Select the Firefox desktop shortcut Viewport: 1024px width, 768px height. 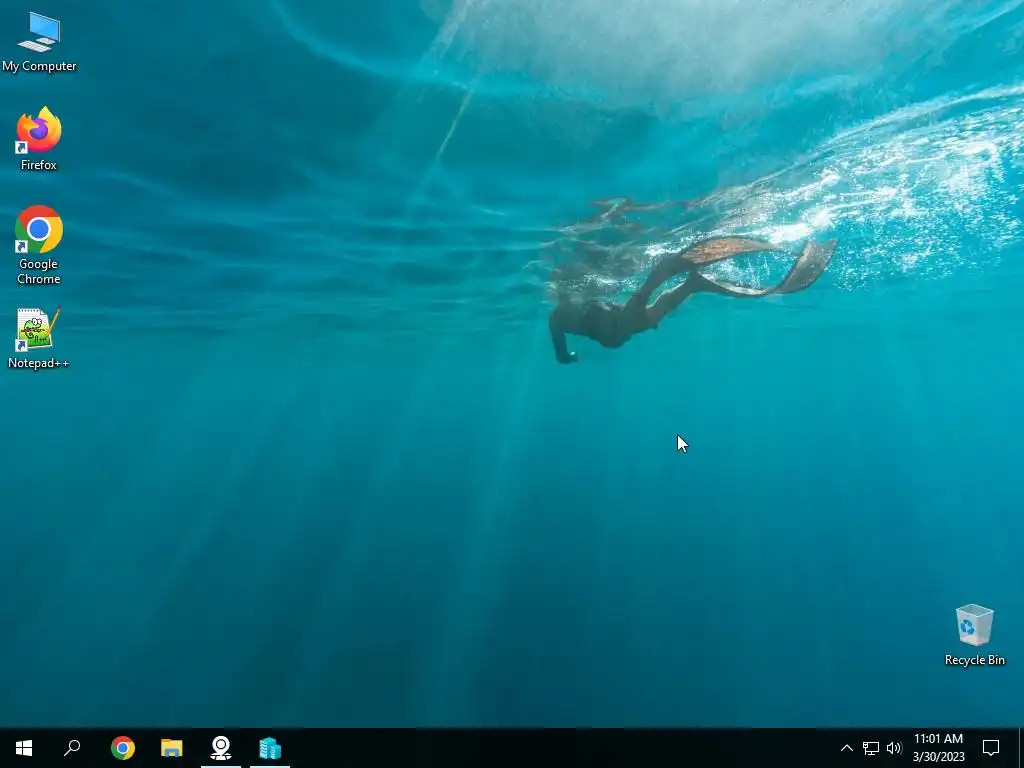pos(39,139)
